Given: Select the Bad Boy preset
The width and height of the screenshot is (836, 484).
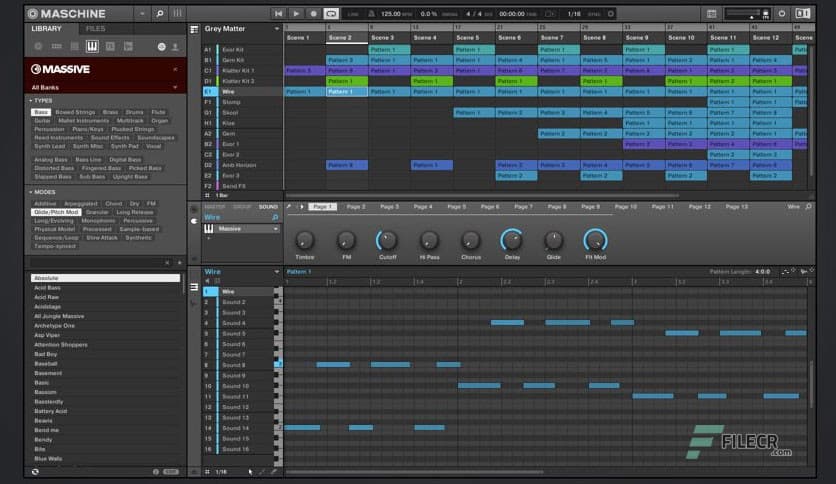Looking at the screenshot, I should [105, 354].
